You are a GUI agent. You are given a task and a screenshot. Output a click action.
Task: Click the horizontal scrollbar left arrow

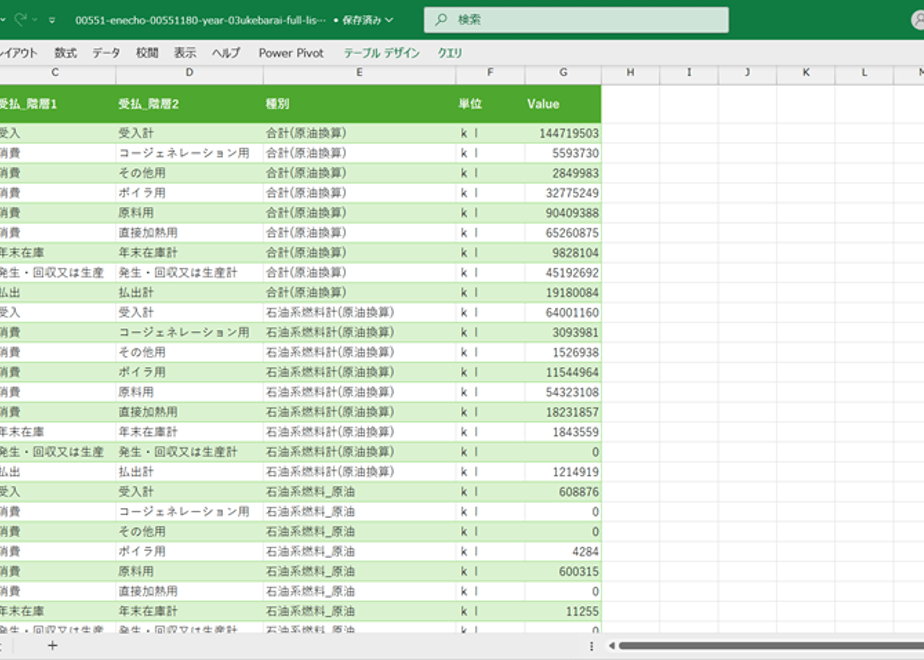612,646
